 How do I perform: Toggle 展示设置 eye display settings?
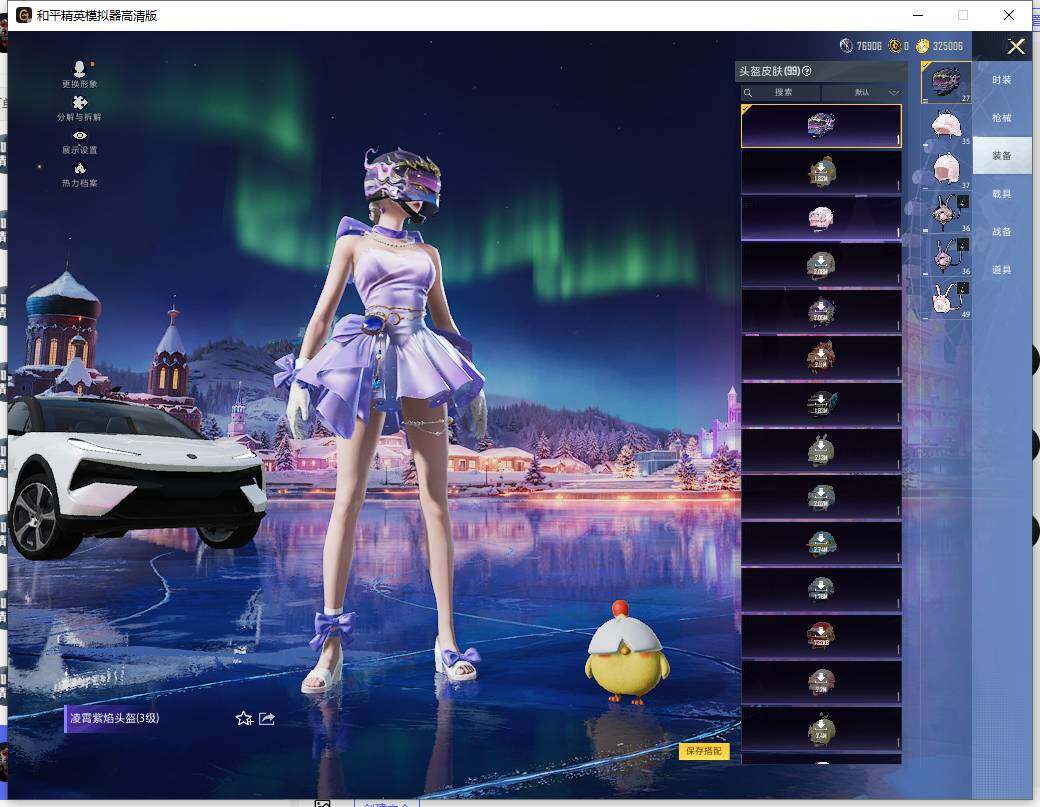80,136
